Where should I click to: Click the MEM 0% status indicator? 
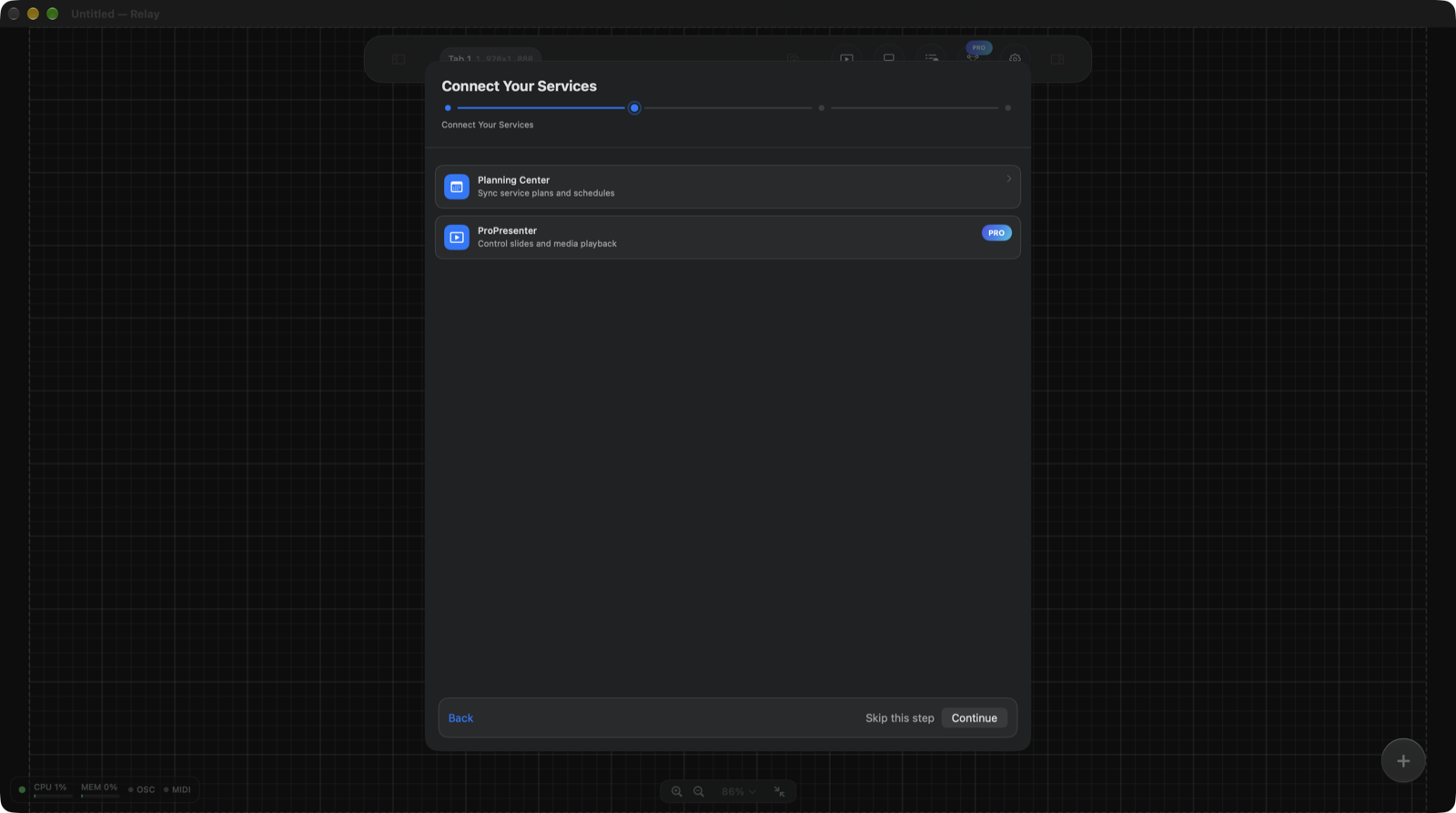(99, 788)
